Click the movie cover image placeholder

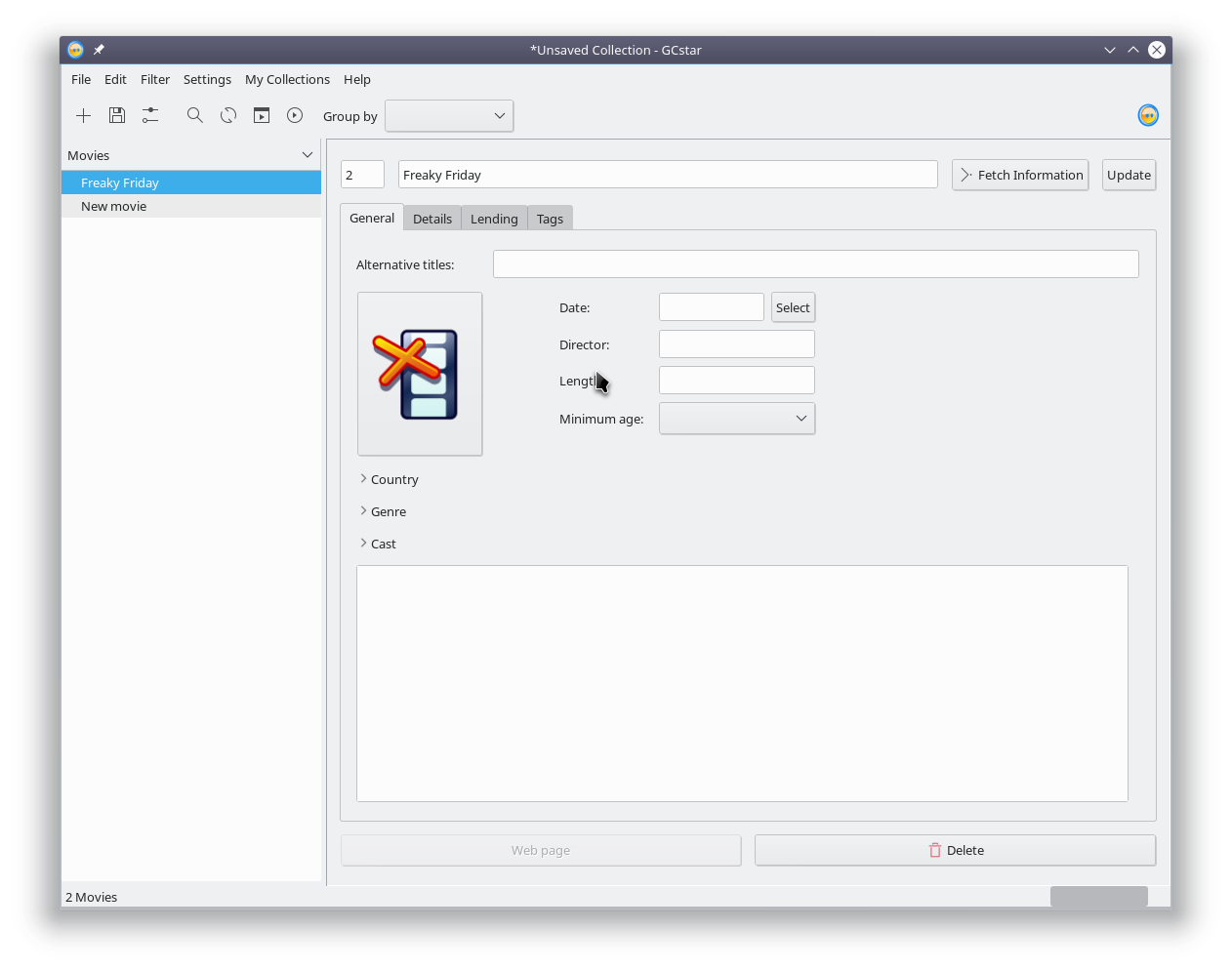[420, 374]
